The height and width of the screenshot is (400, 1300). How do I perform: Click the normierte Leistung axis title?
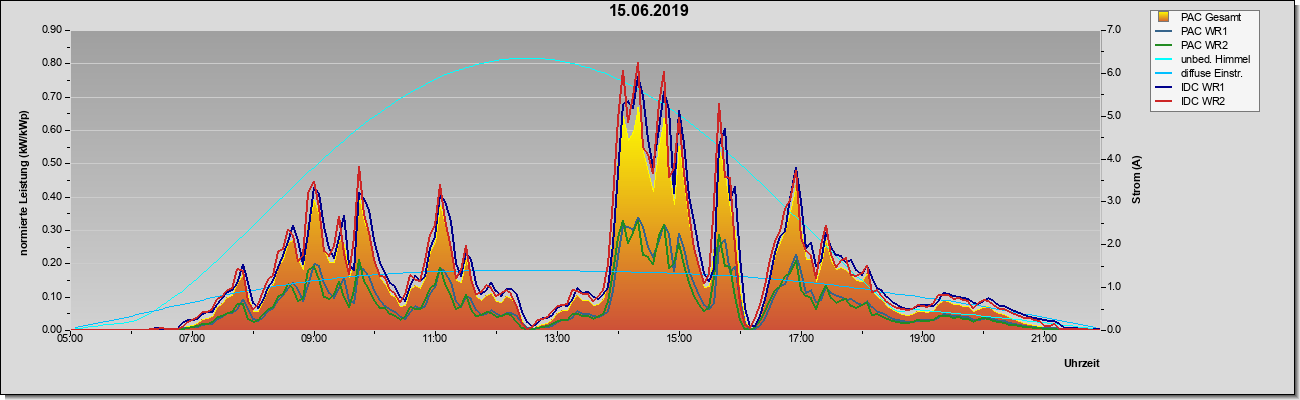coord(23,180)
